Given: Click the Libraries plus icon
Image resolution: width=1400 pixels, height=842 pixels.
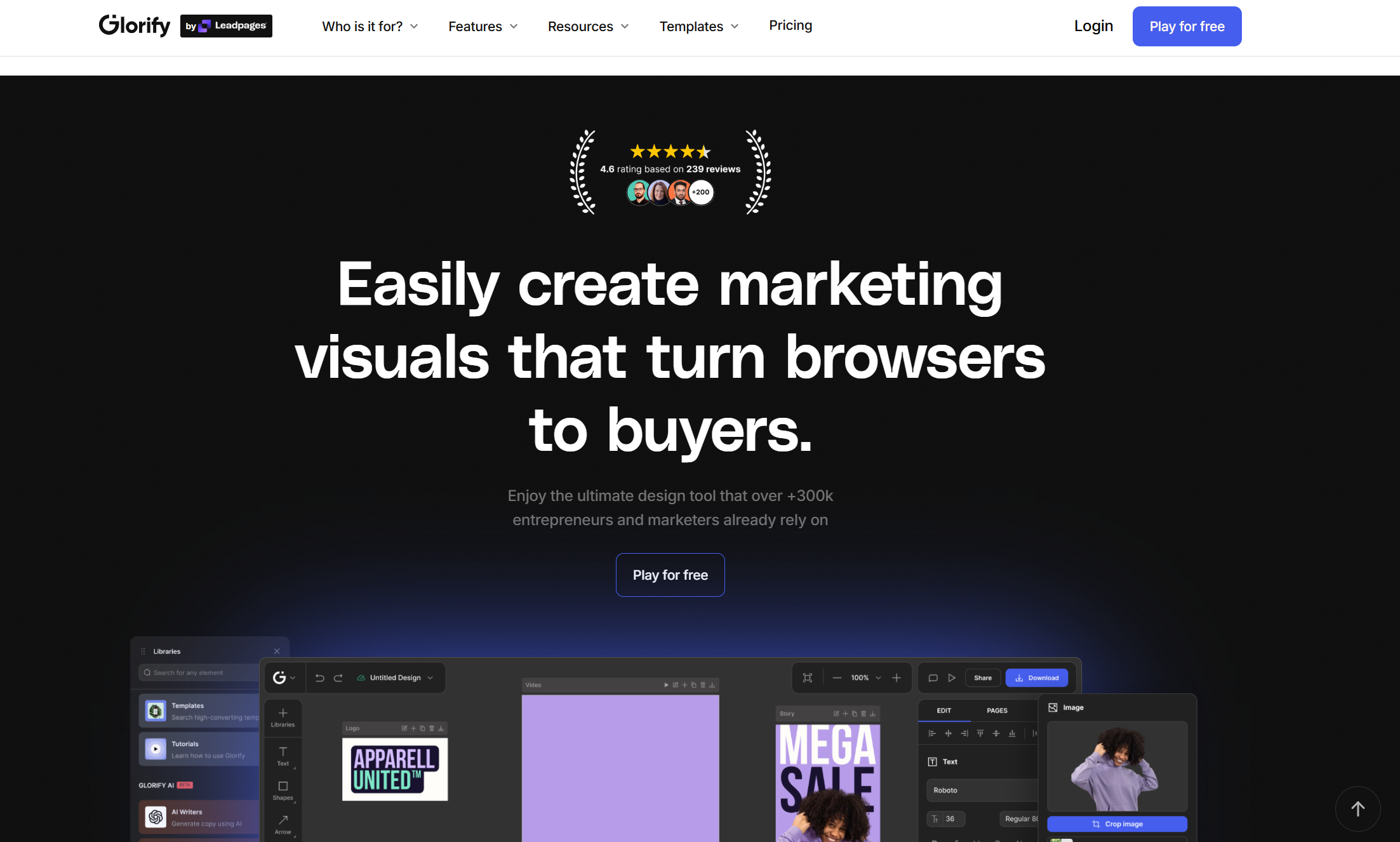Looking at the screenshot, I should [x=283, y=714].
